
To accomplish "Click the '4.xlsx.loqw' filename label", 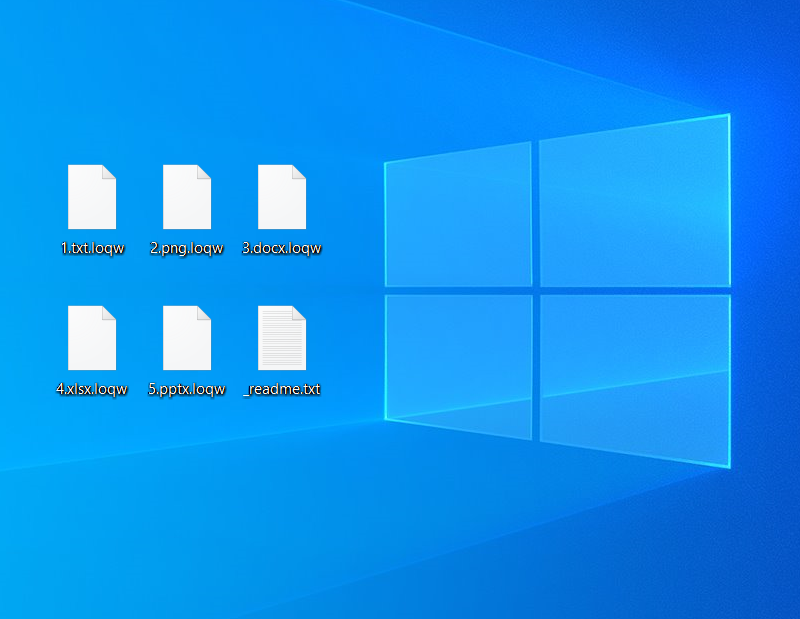I will [92, 390].
